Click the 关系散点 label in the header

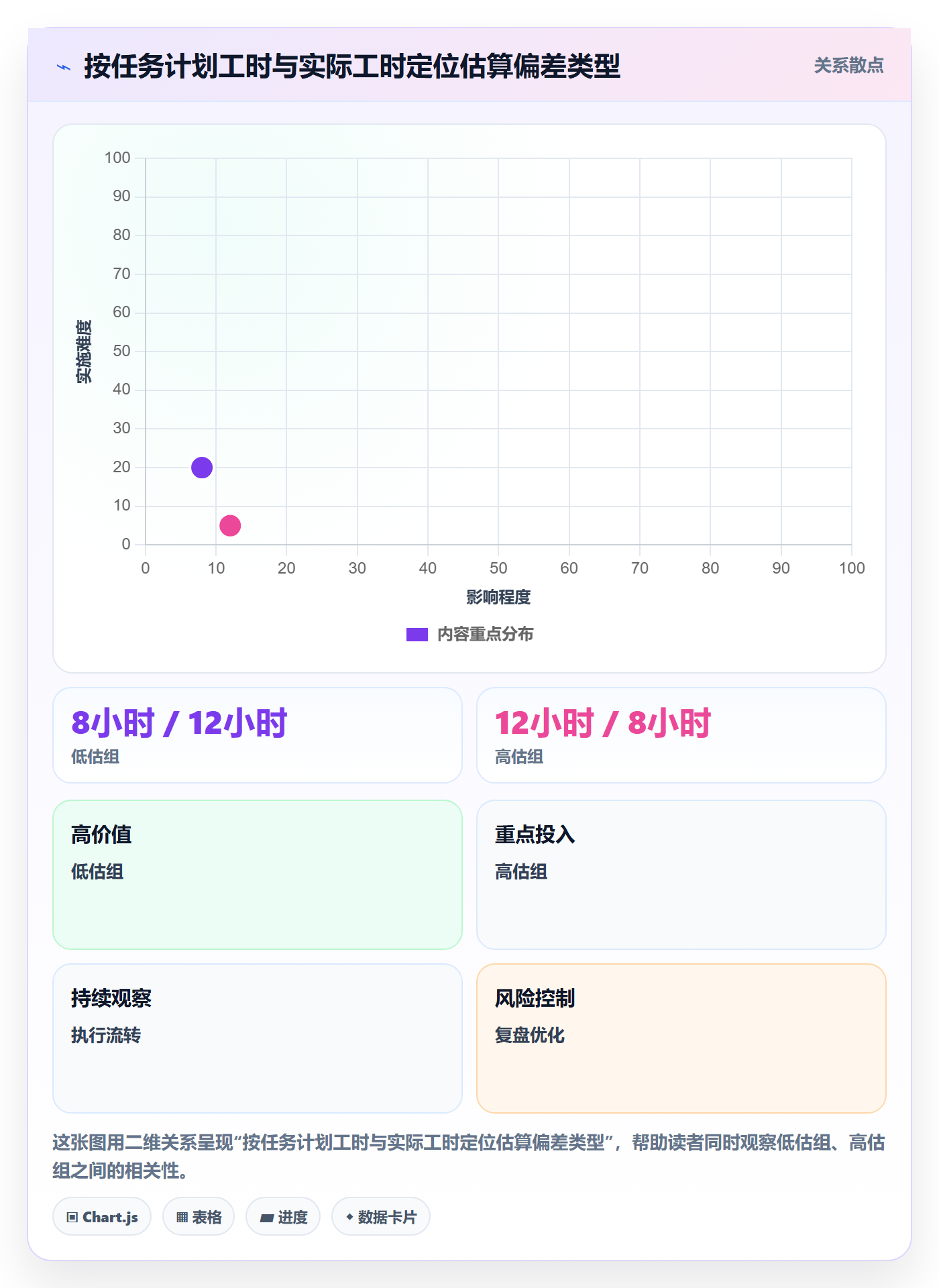848,65
